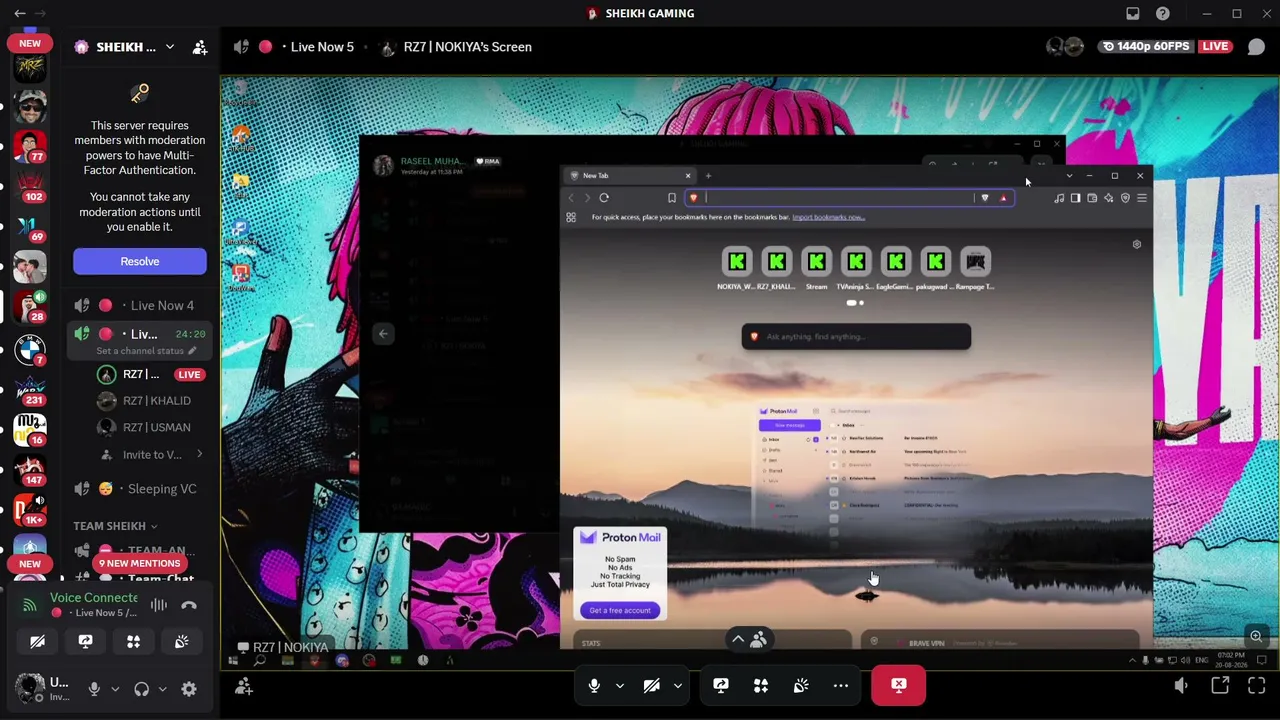The image size is (1280, 720).
Task: Open output device options arrow in user panel
Action: click(x=162, y=689)
